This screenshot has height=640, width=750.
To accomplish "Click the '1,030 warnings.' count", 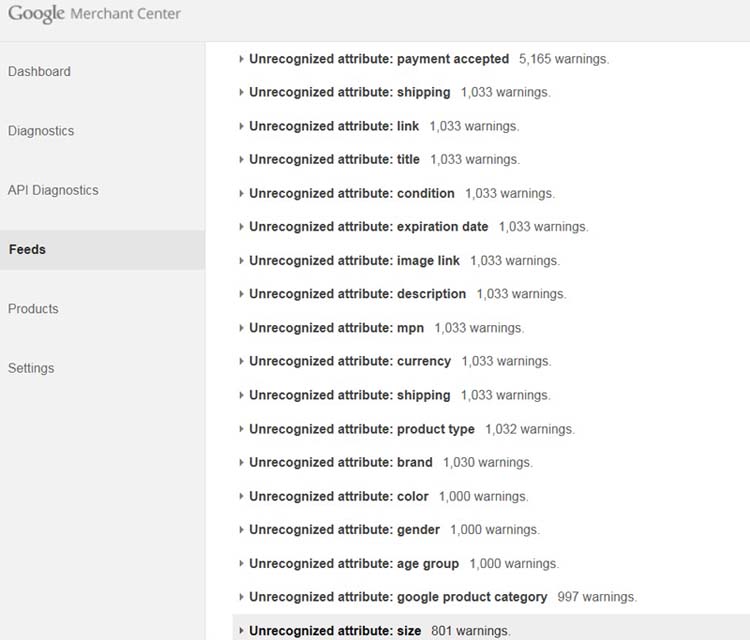I will pos(487,463).
